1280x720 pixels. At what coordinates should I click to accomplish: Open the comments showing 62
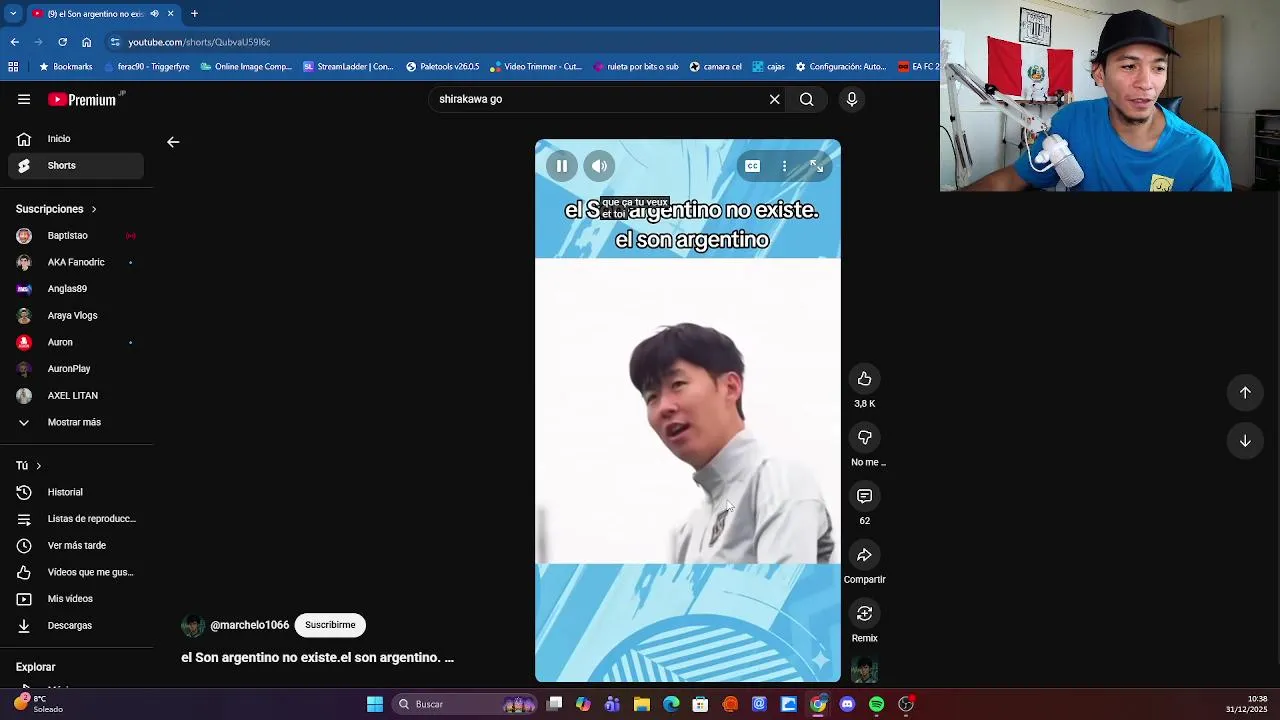point(864,497)
